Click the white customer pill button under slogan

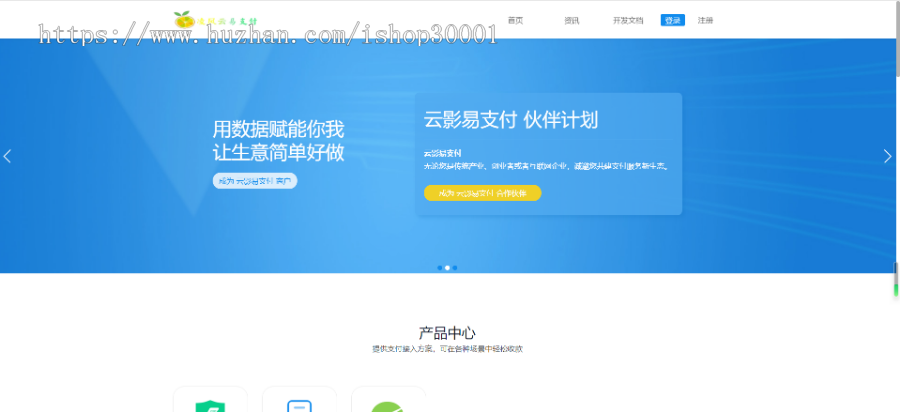click(x=255, y=181)
